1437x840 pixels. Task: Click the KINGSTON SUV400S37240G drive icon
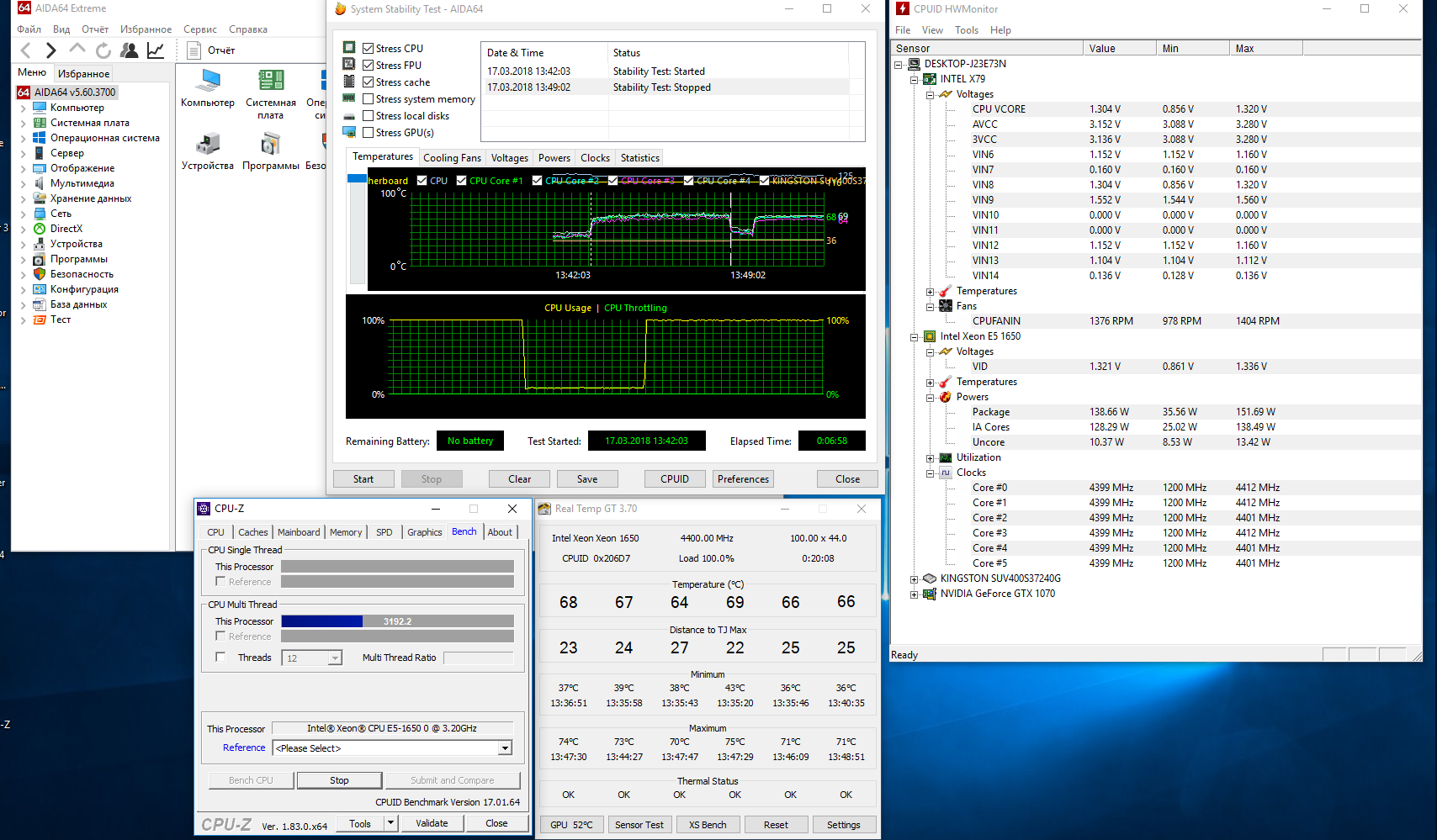coord(930,578)
